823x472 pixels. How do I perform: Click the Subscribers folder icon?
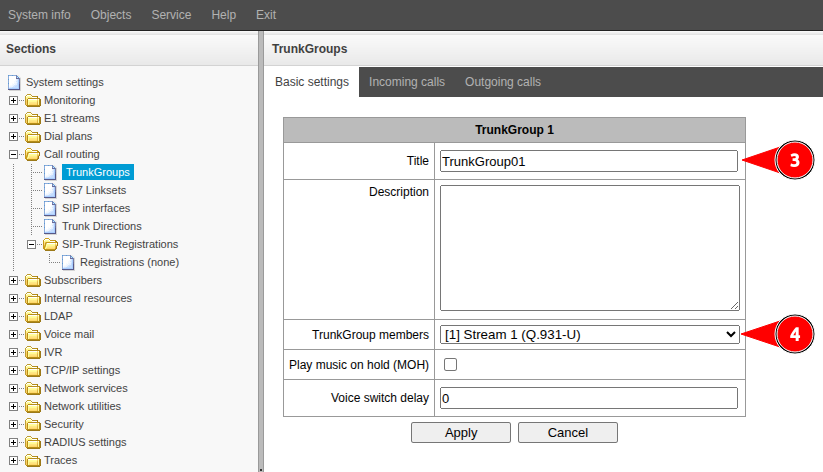coord(33,280)
